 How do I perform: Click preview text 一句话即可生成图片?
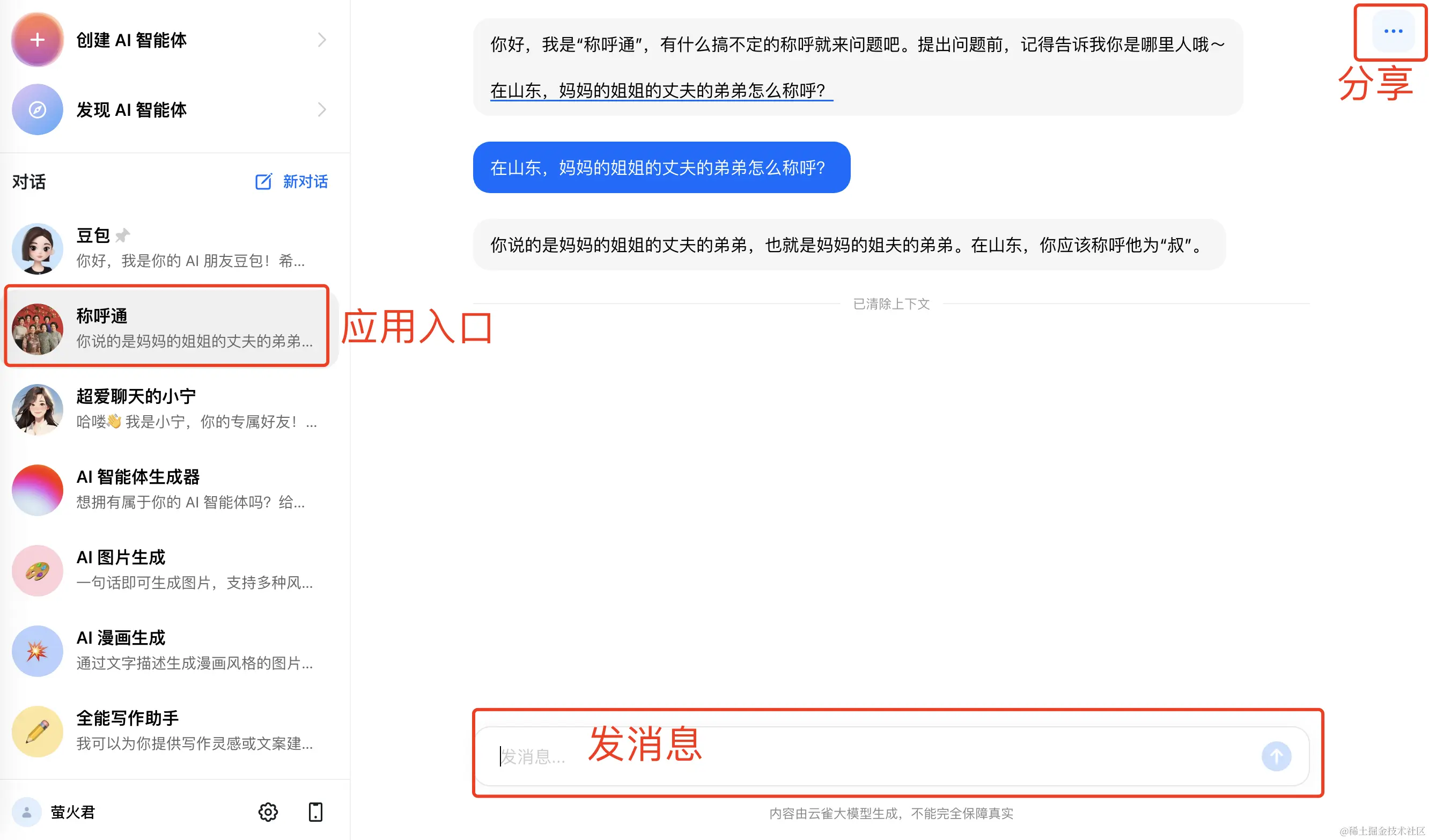click(x=195, y=583)
